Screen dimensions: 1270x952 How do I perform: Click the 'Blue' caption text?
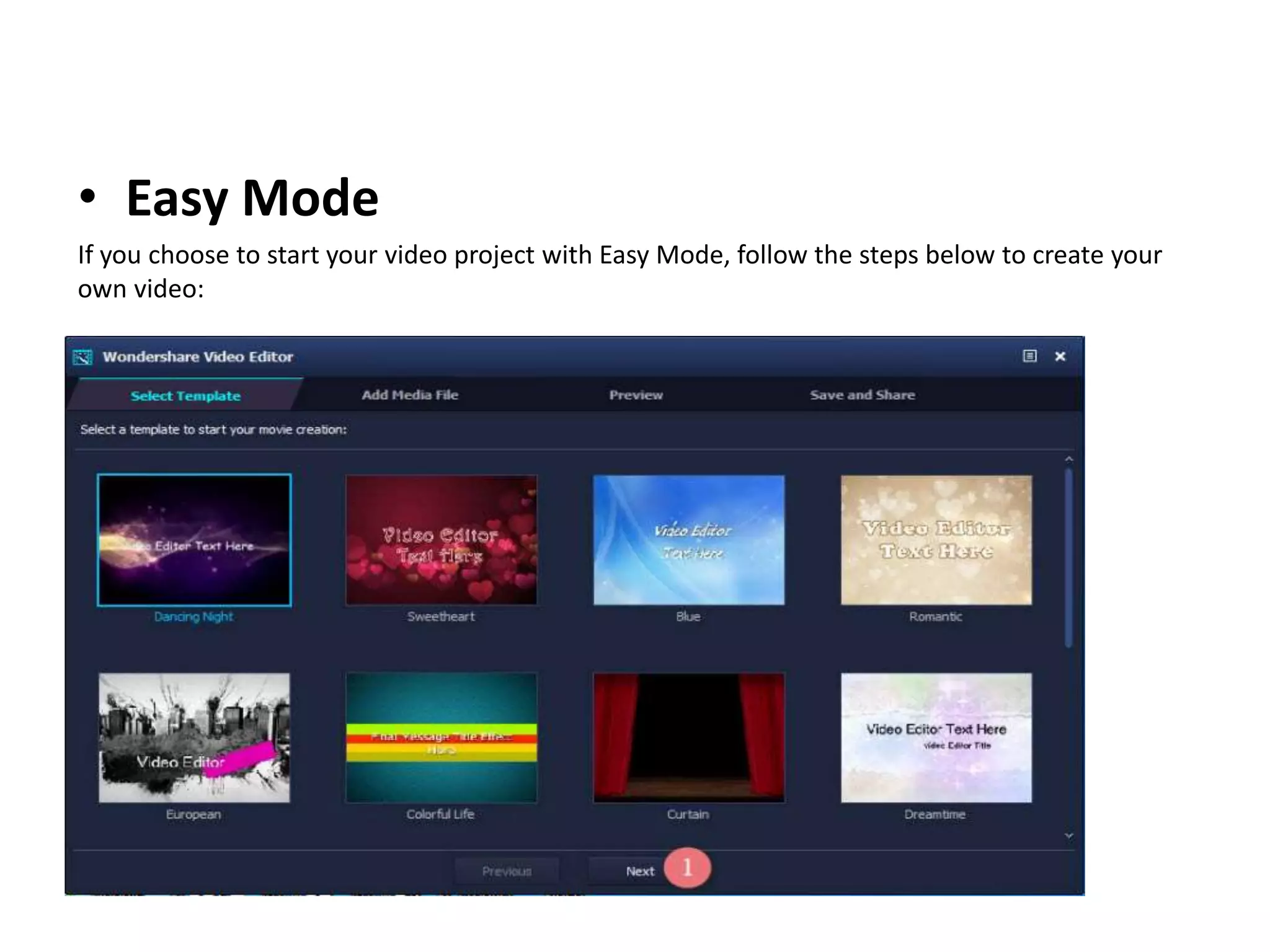pos(688,617)
